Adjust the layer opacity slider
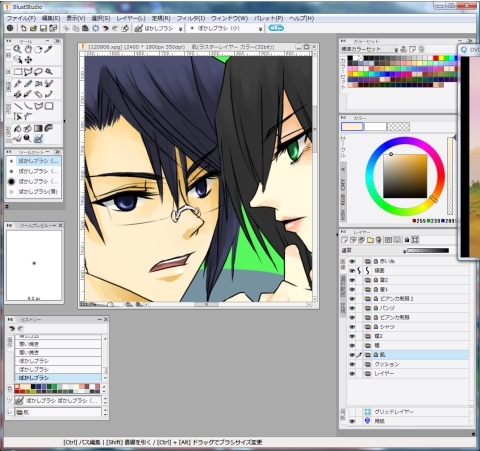This screenshot has width=480, height=451. coord(428,251)
